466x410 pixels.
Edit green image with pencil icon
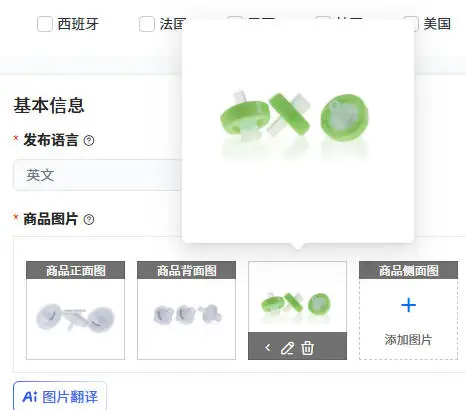click(x=287, y=348)
